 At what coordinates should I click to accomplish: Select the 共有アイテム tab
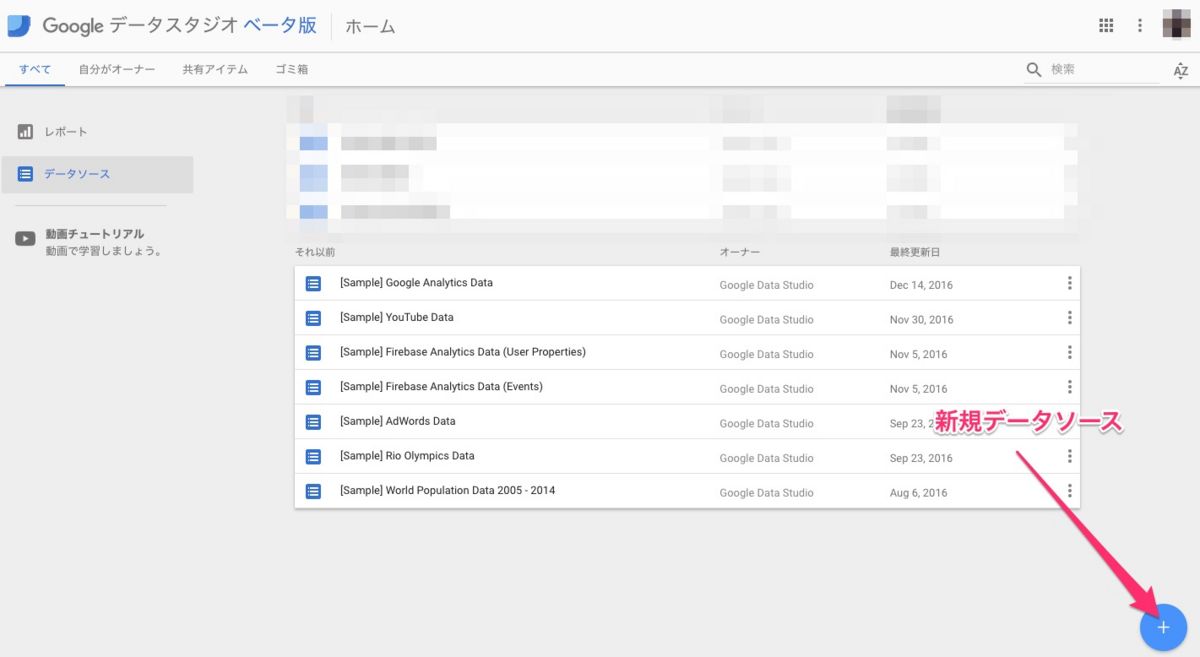[x=215, y=70]
